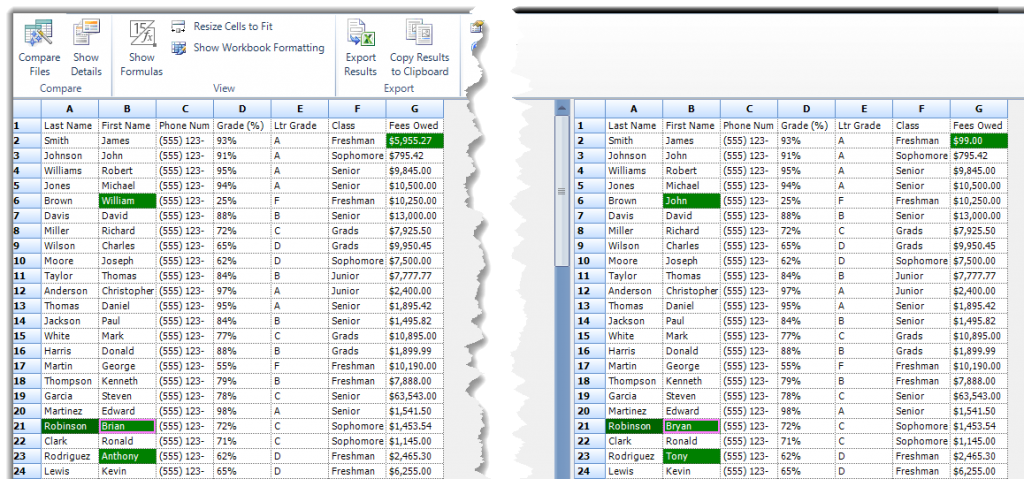Select the highlighted Brian cell in left pane
The height and width of the screenshot is (479, 1024).
[x=127, y=426]
